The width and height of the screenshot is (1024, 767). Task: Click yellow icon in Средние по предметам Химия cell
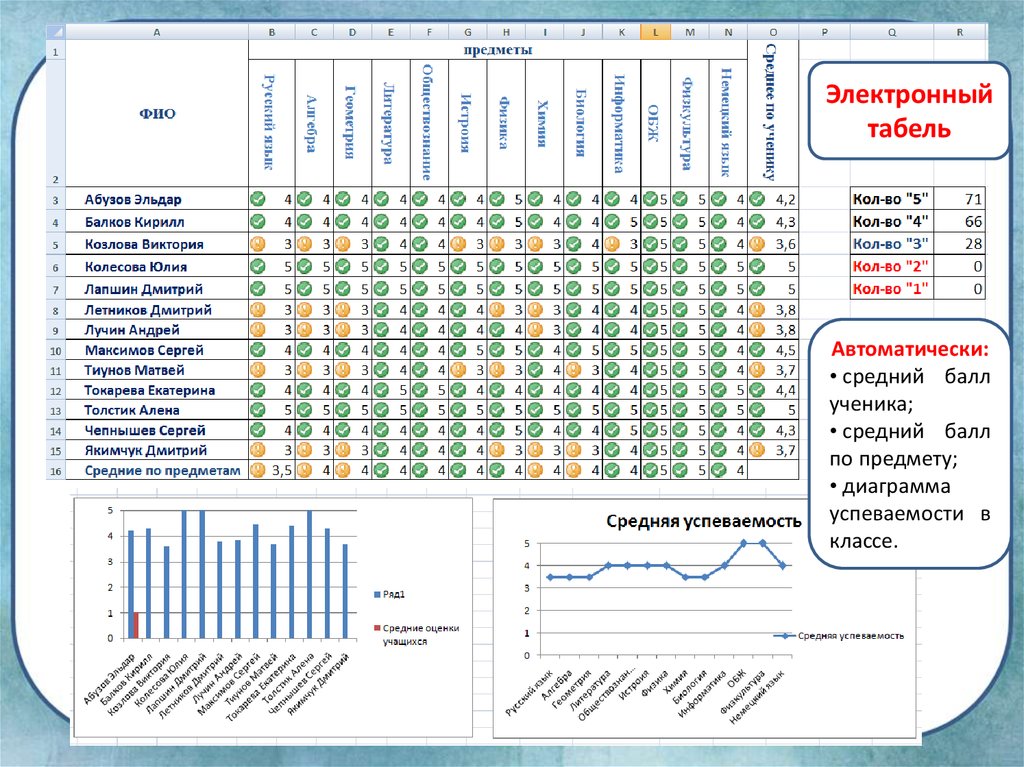click(536, 470)
